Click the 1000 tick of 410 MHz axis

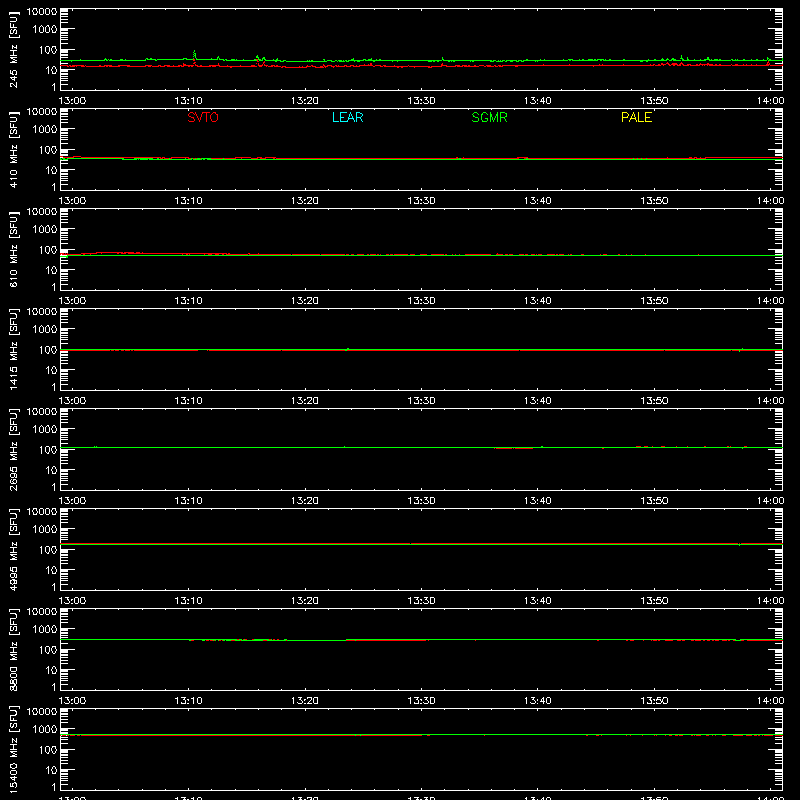point(45,130)
